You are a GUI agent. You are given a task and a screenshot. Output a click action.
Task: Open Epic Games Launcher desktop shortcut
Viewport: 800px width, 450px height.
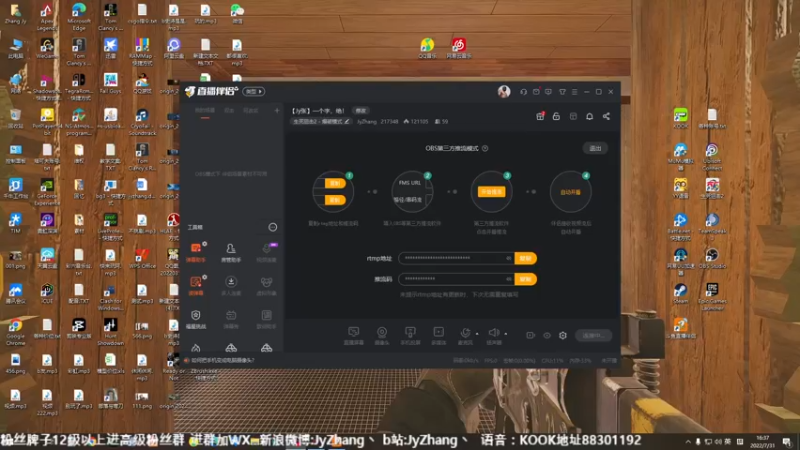point(712,296)
